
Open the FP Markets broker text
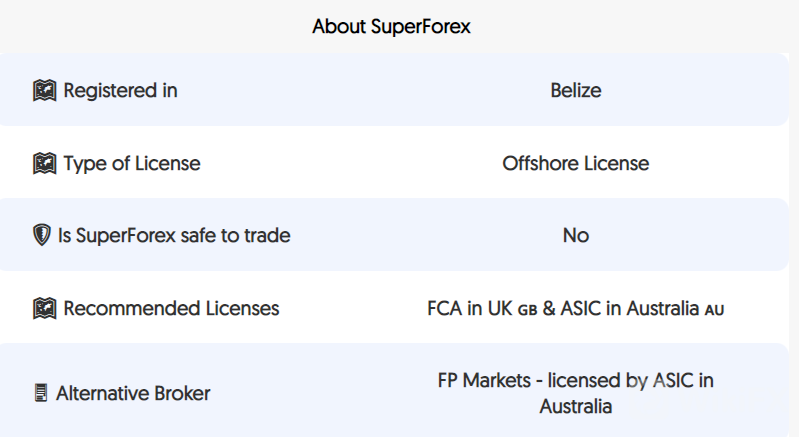[x=481, y=381]
